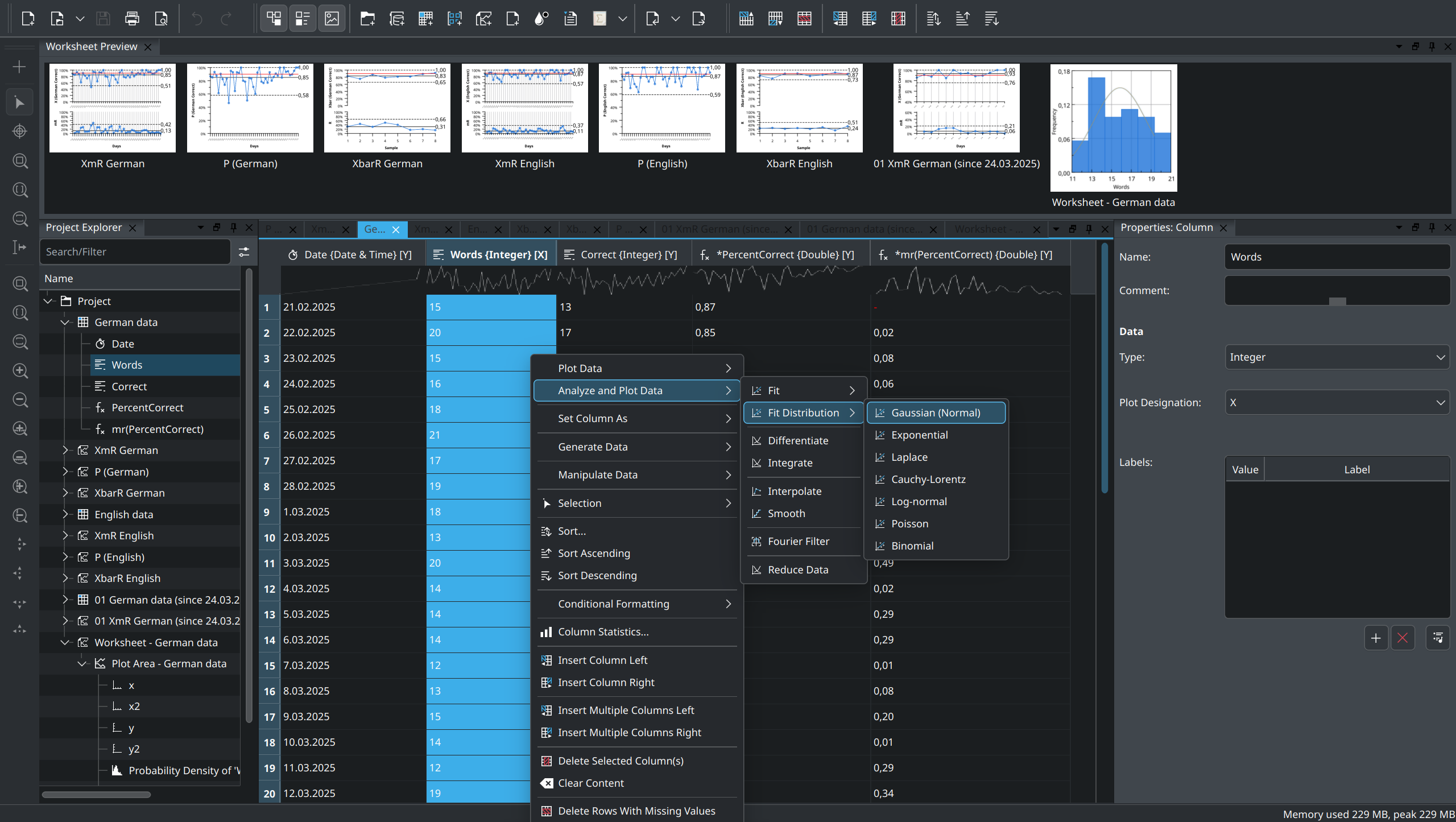Click the crosshair tool in the sidebar

(x=19, y=131)
